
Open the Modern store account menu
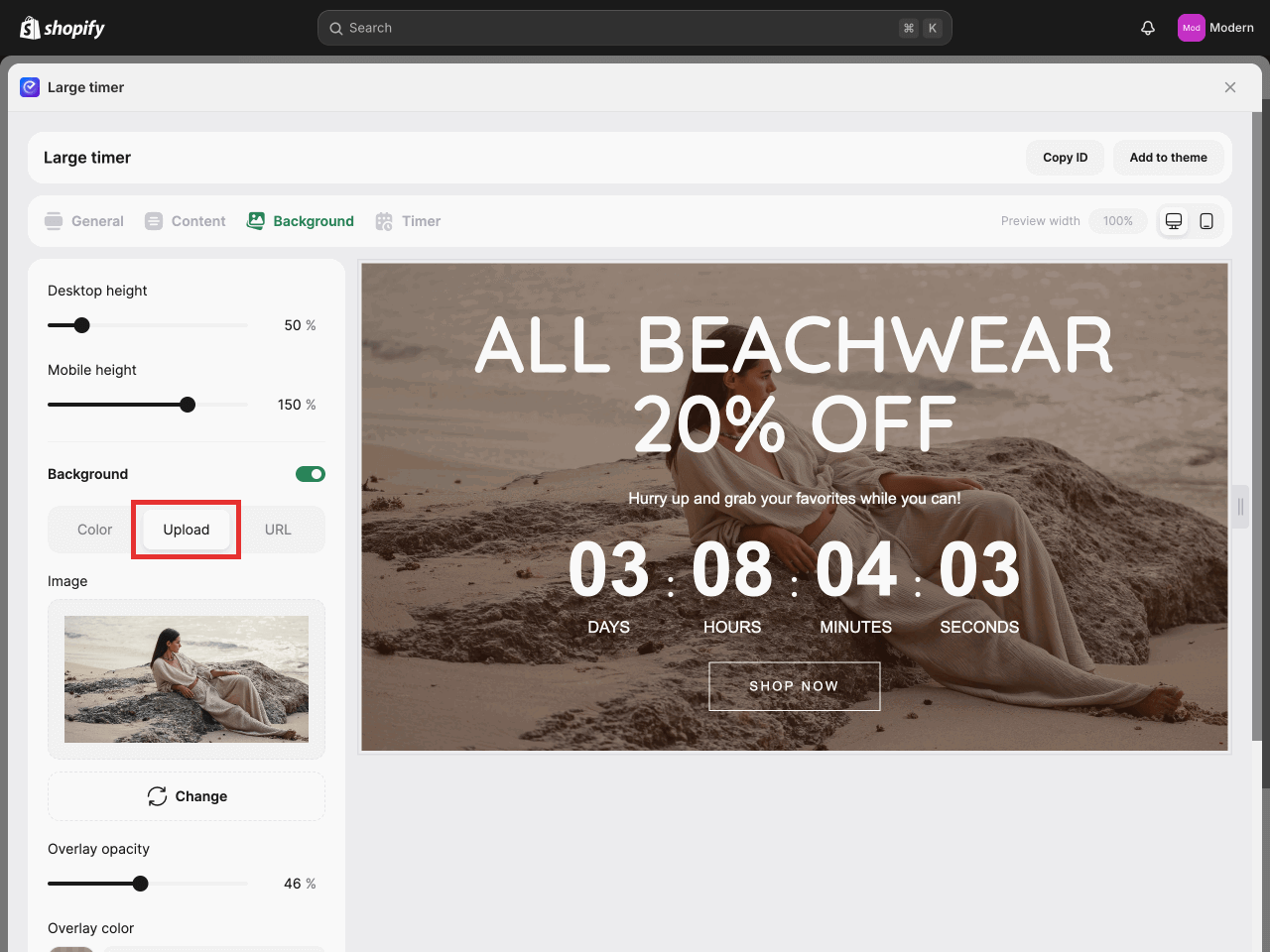[x=1215, y=28]
